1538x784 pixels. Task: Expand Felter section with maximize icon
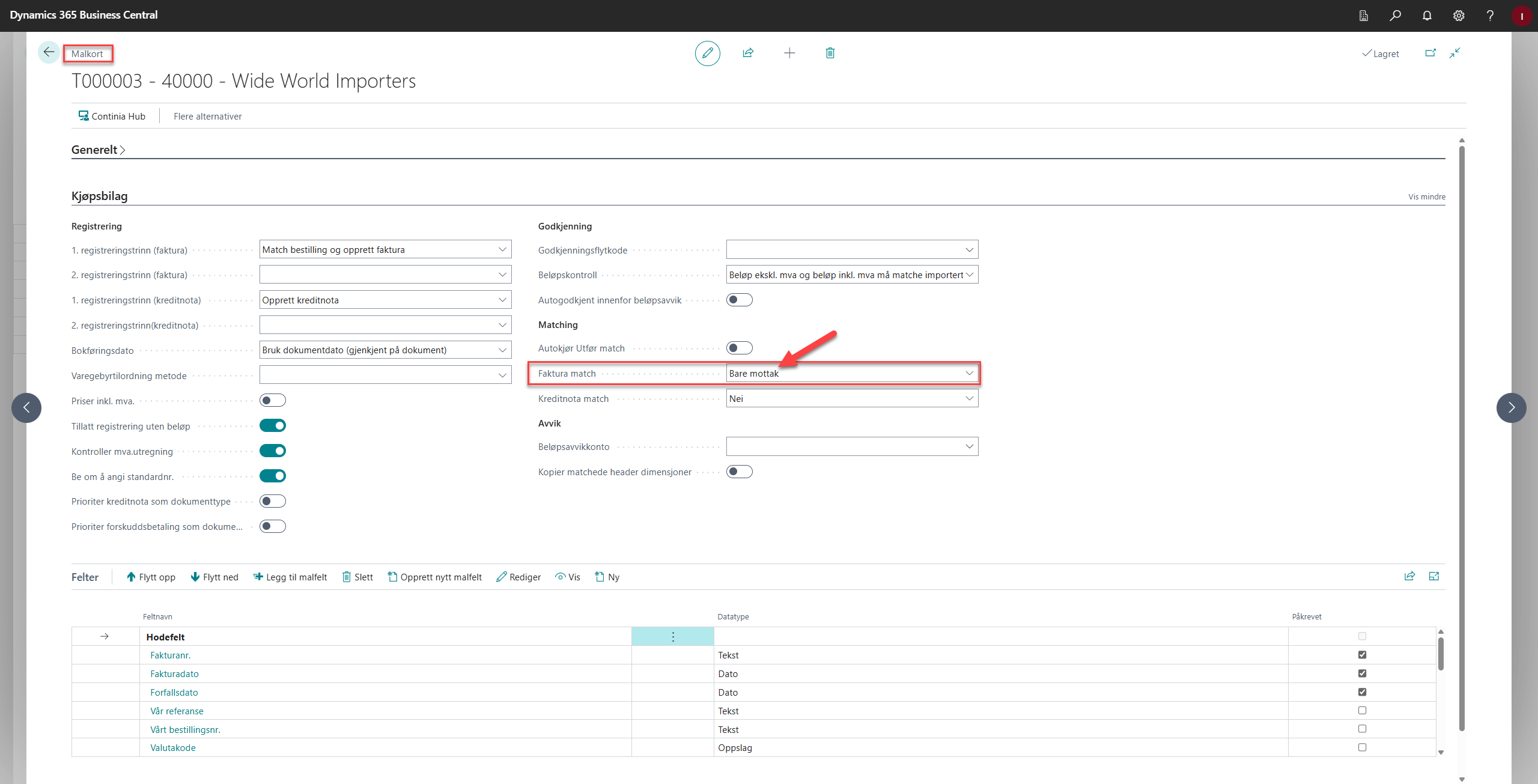pyautogui.click(x=1434, y=576)
